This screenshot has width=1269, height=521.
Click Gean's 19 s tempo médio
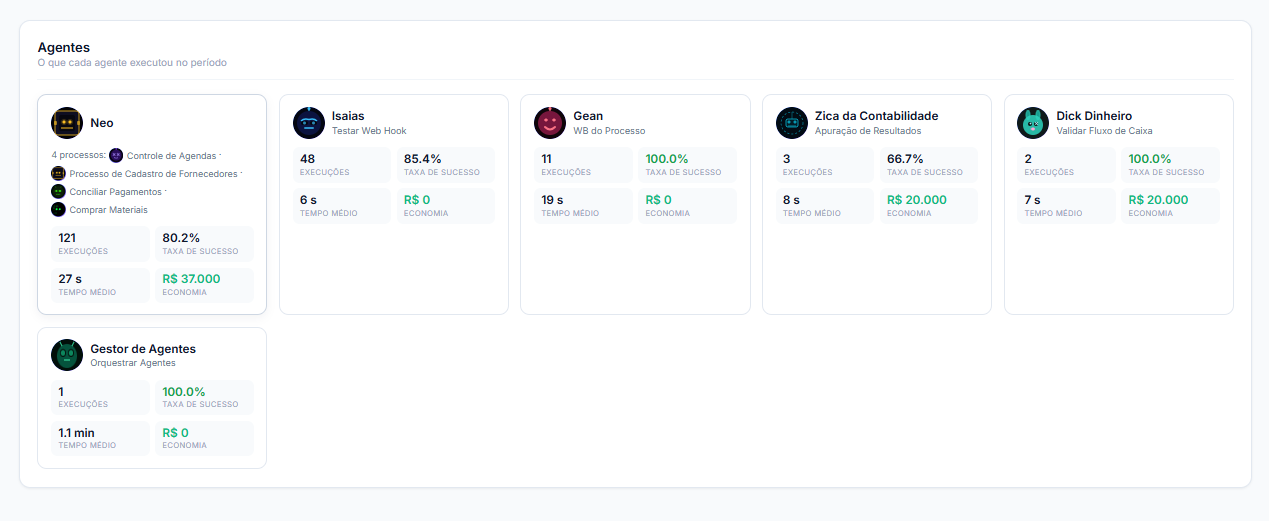click(x=553, y=200)
